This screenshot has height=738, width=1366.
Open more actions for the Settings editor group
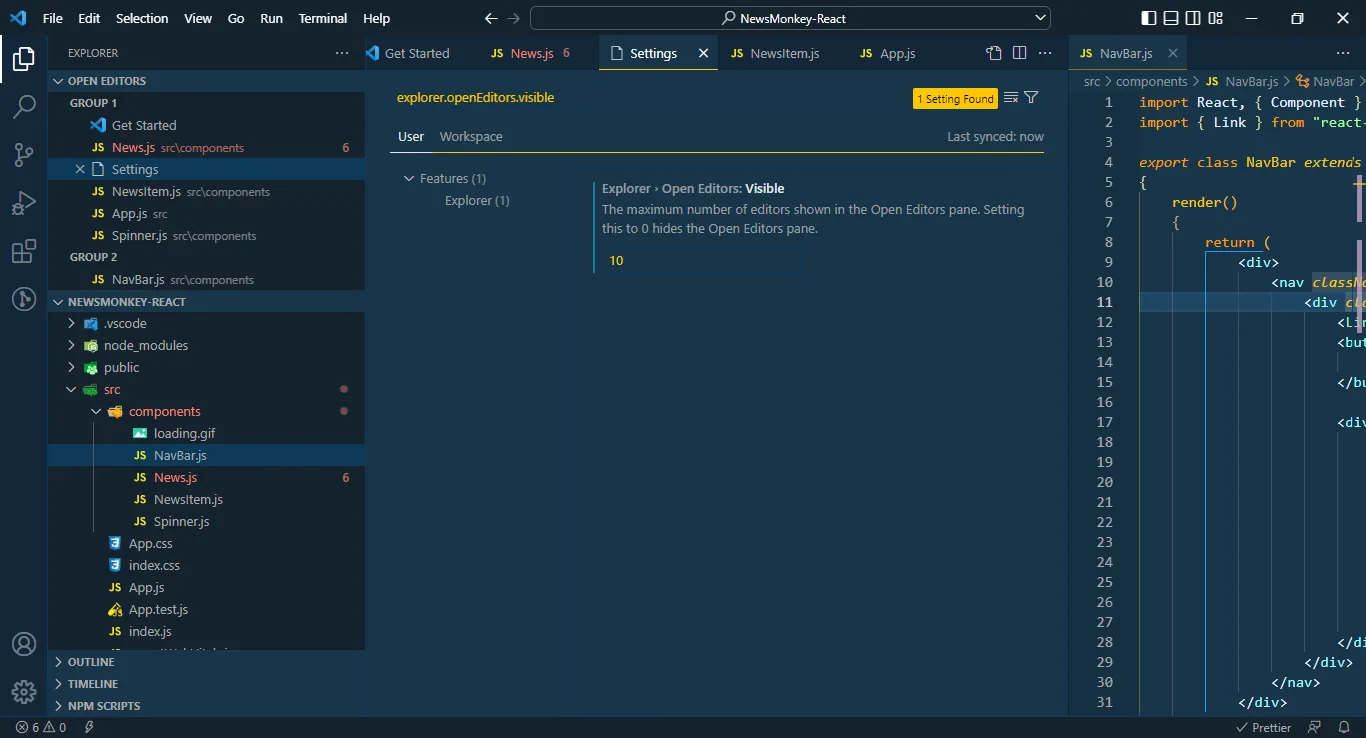click(1045, 53)
